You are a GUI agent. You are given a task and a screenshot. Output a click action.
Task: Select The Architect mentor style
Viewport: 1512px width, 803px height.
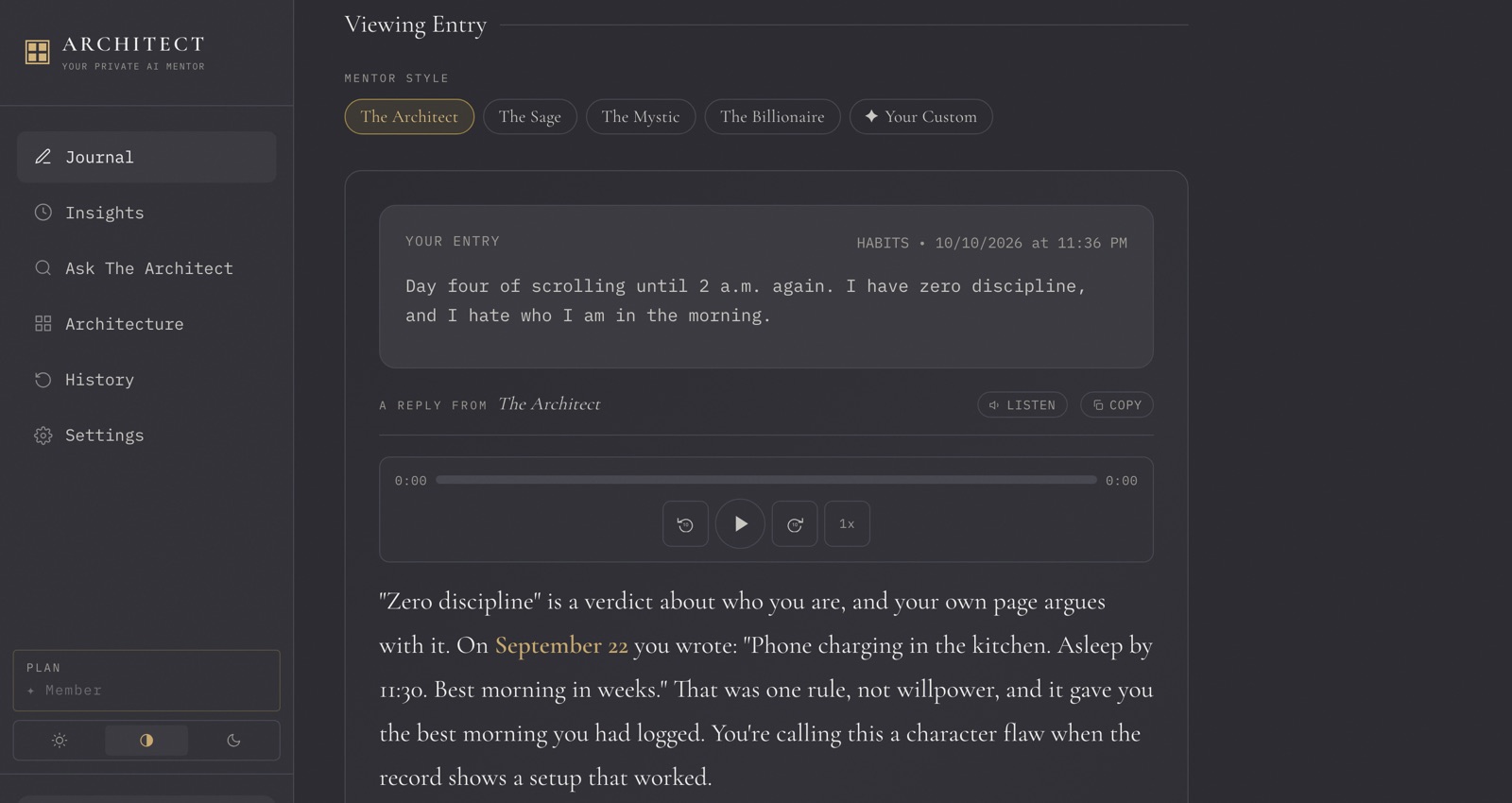pyautogui.click(x=409, y=117)
